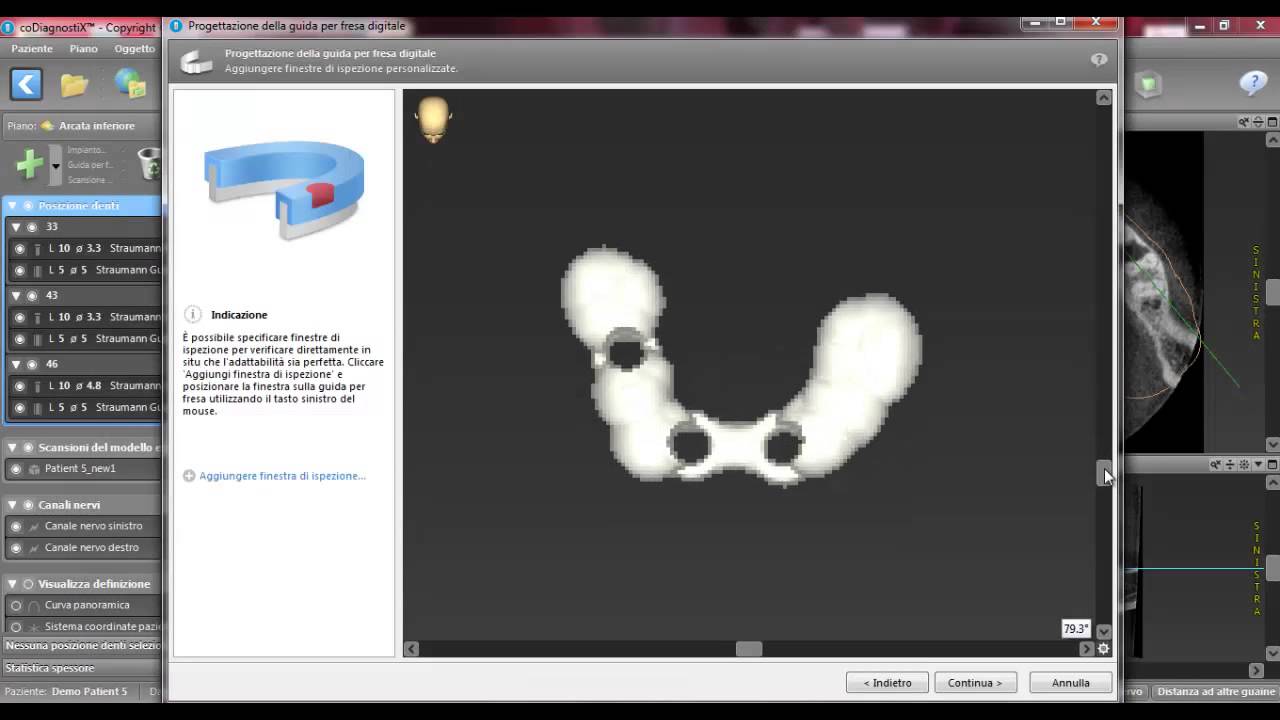Click the Annulla button
1280x720 pixels.
[x=1071, y=683]
